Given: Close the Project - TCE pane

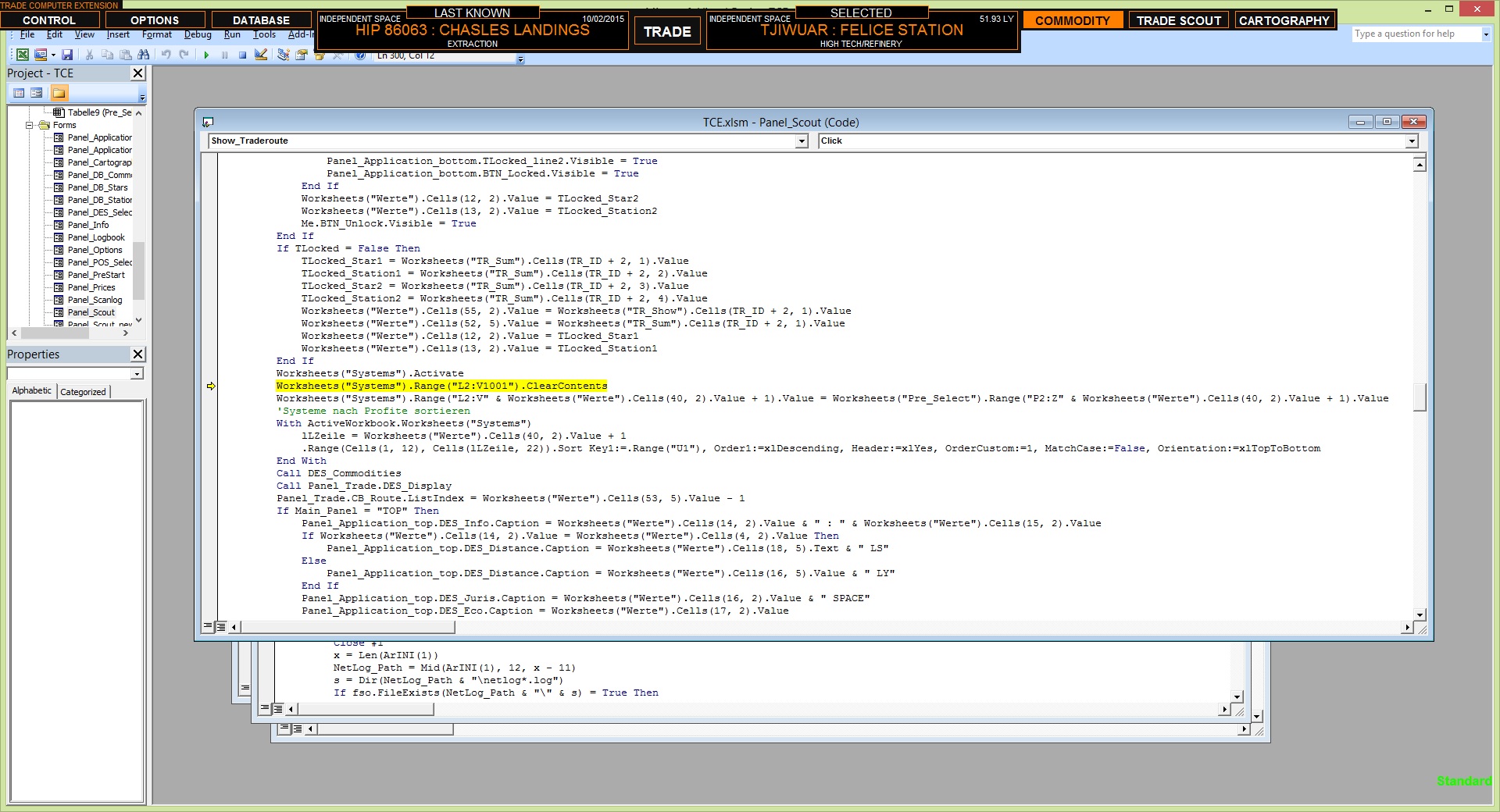Looking at the screenshot, I should 137,73.
